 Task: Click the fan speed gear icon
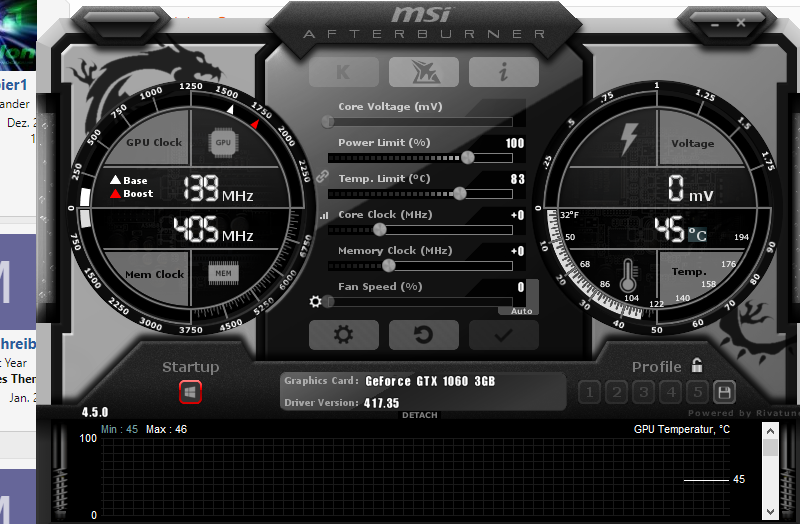(315, 302)
